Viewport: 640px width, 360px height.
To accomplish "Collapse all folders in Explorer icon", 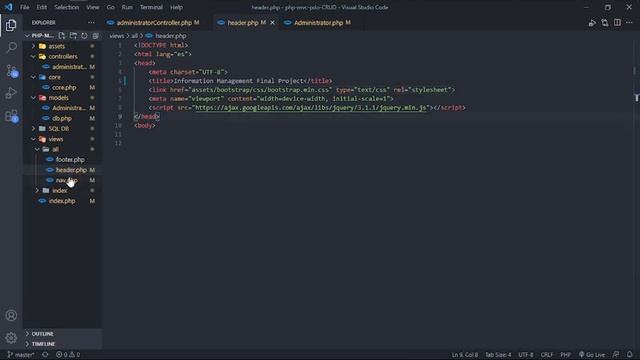I will pyautogui.click(x=96, y=36).
